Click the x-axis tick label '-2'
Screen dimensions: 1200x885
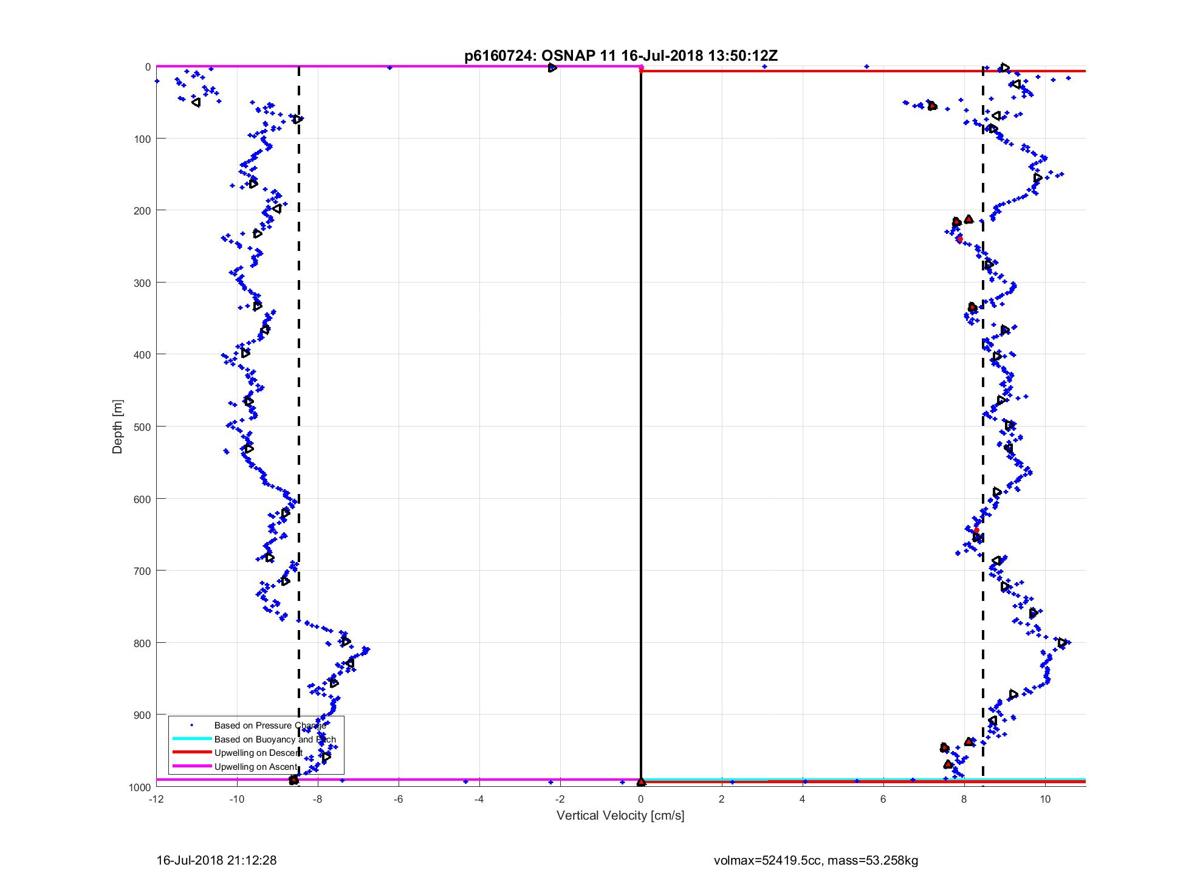[560, 799]
